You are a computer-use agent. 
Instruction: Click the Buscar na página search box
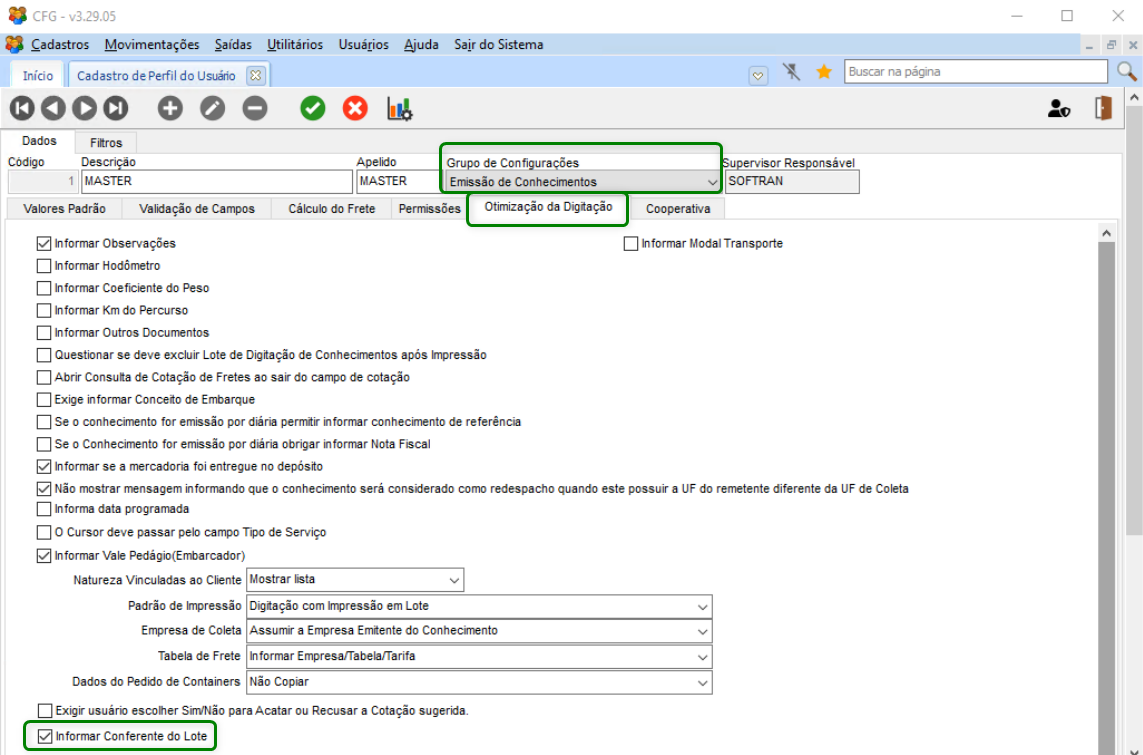[975, 71]
